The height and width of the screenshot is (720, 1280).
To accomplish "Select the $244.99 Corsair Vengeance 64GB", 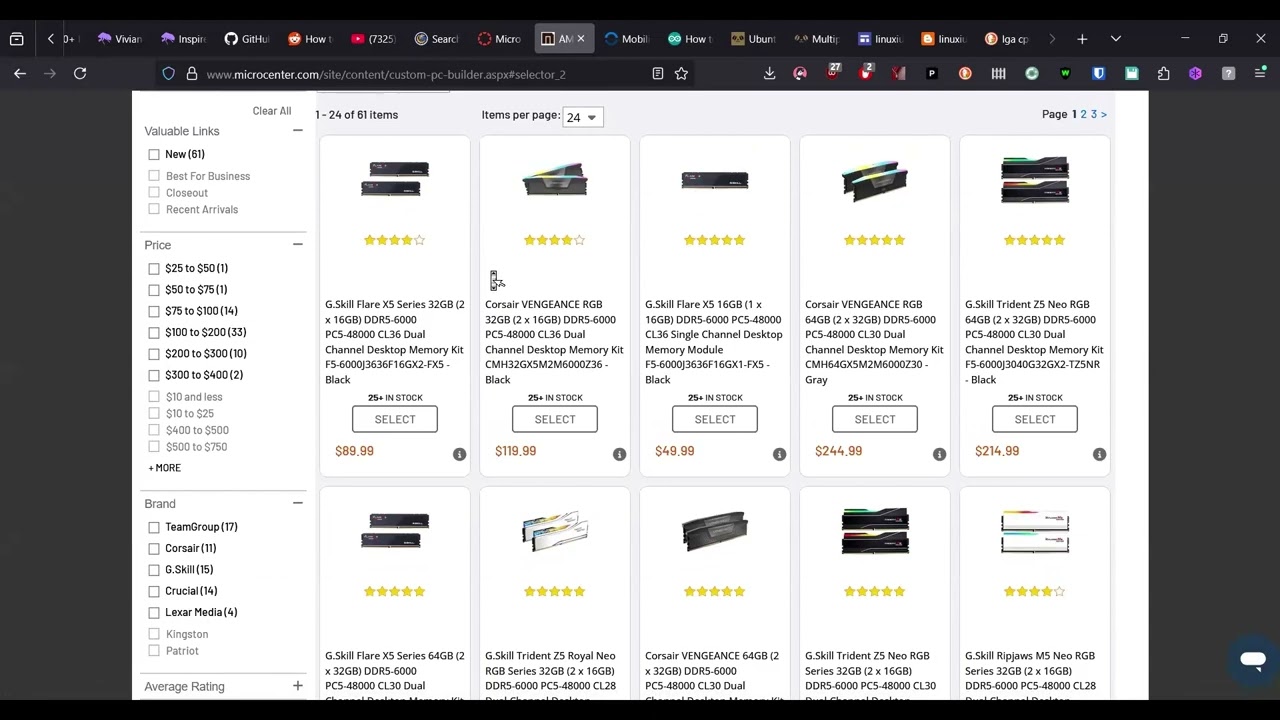I will 875,419.
